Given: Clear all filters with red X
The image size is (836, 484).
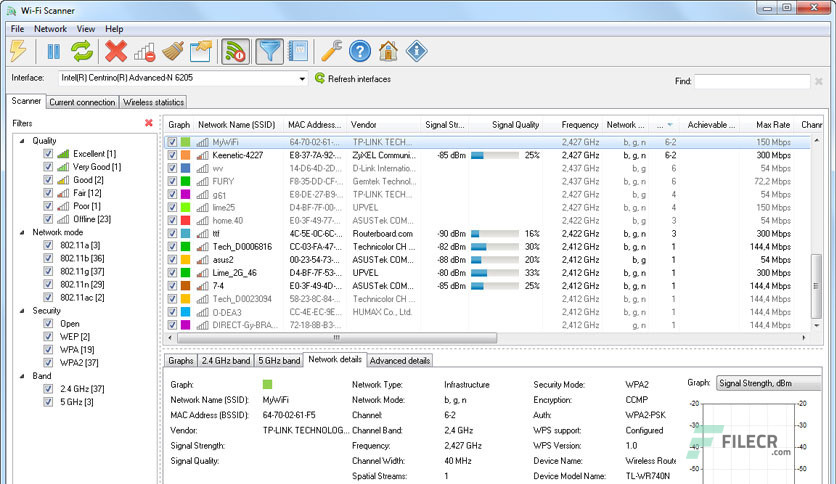Looking at the screenshot, I should click(x=149, y=123).
